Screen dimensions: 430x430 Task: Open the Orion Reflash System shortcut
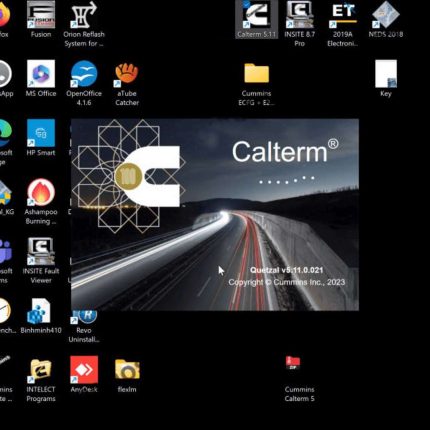click(84, 24)
